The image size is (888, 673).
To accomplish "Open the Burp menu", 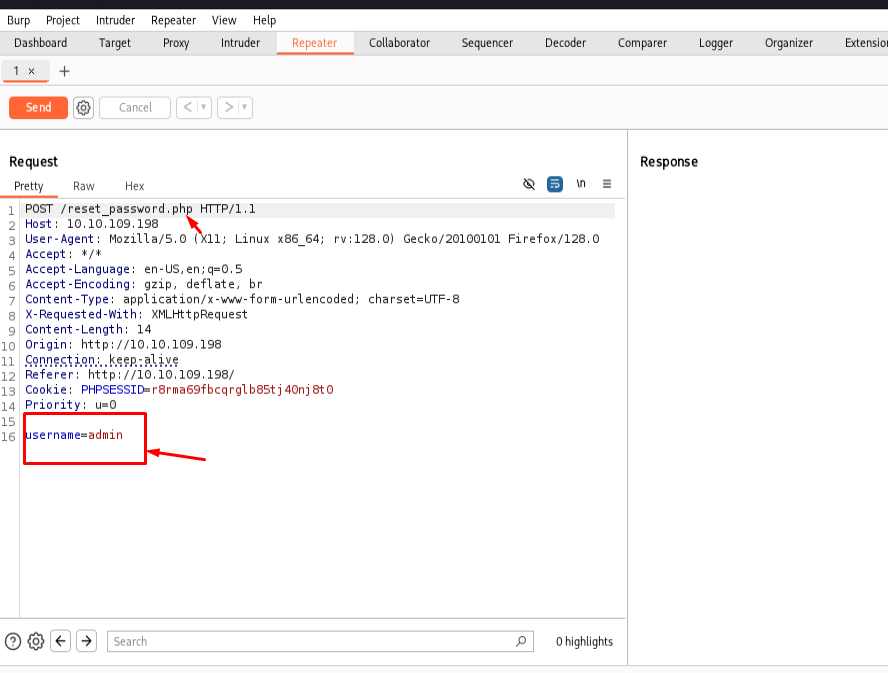I will click(18, 20).
